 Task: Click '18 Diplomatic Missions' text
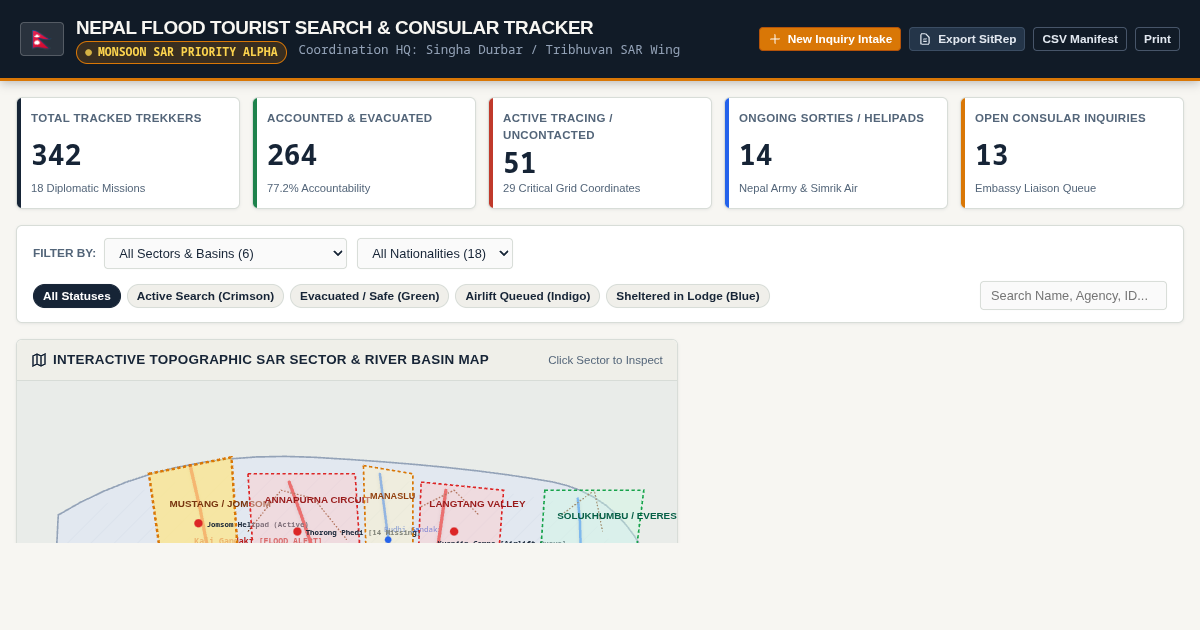pyautogui.click(x=88, y=188)
